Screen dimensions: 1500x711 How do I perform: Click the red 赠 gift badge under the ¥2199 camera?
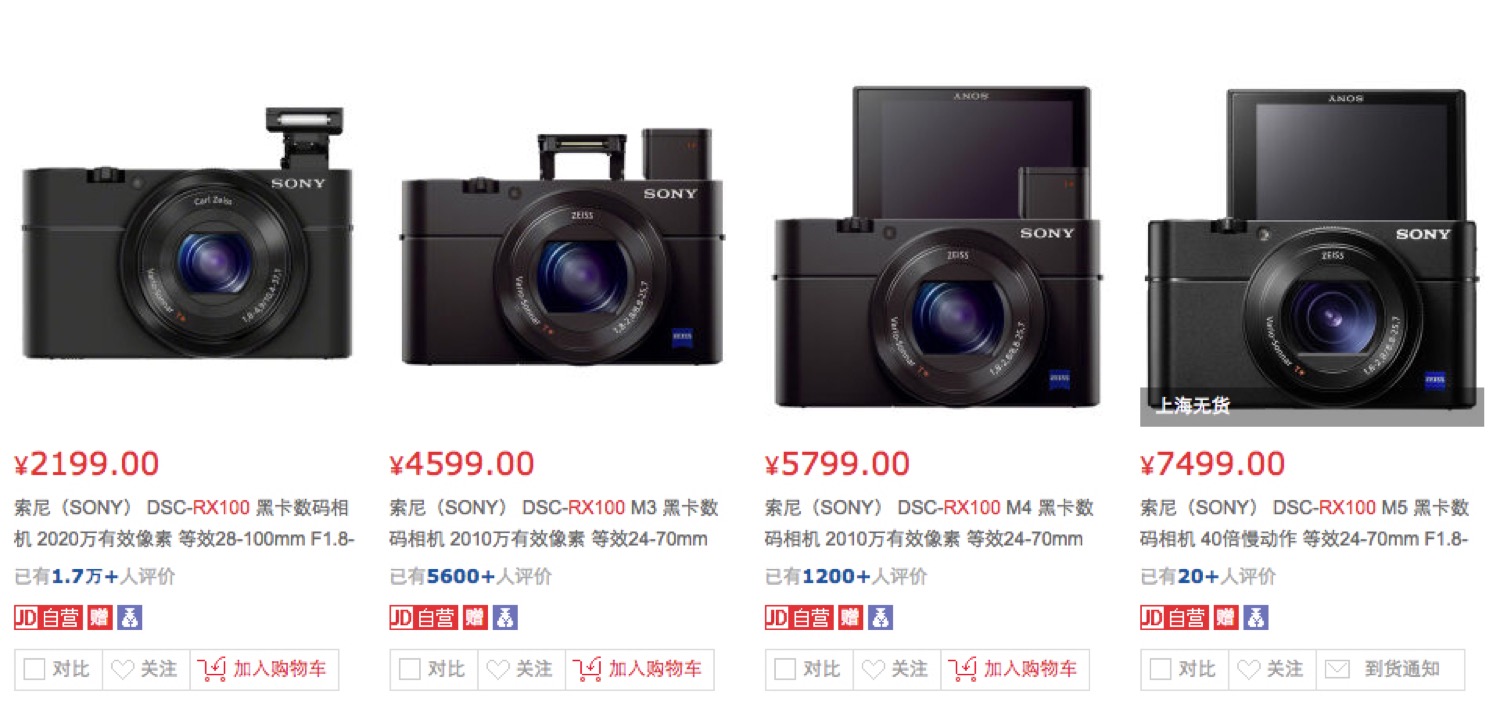(99, 617)
